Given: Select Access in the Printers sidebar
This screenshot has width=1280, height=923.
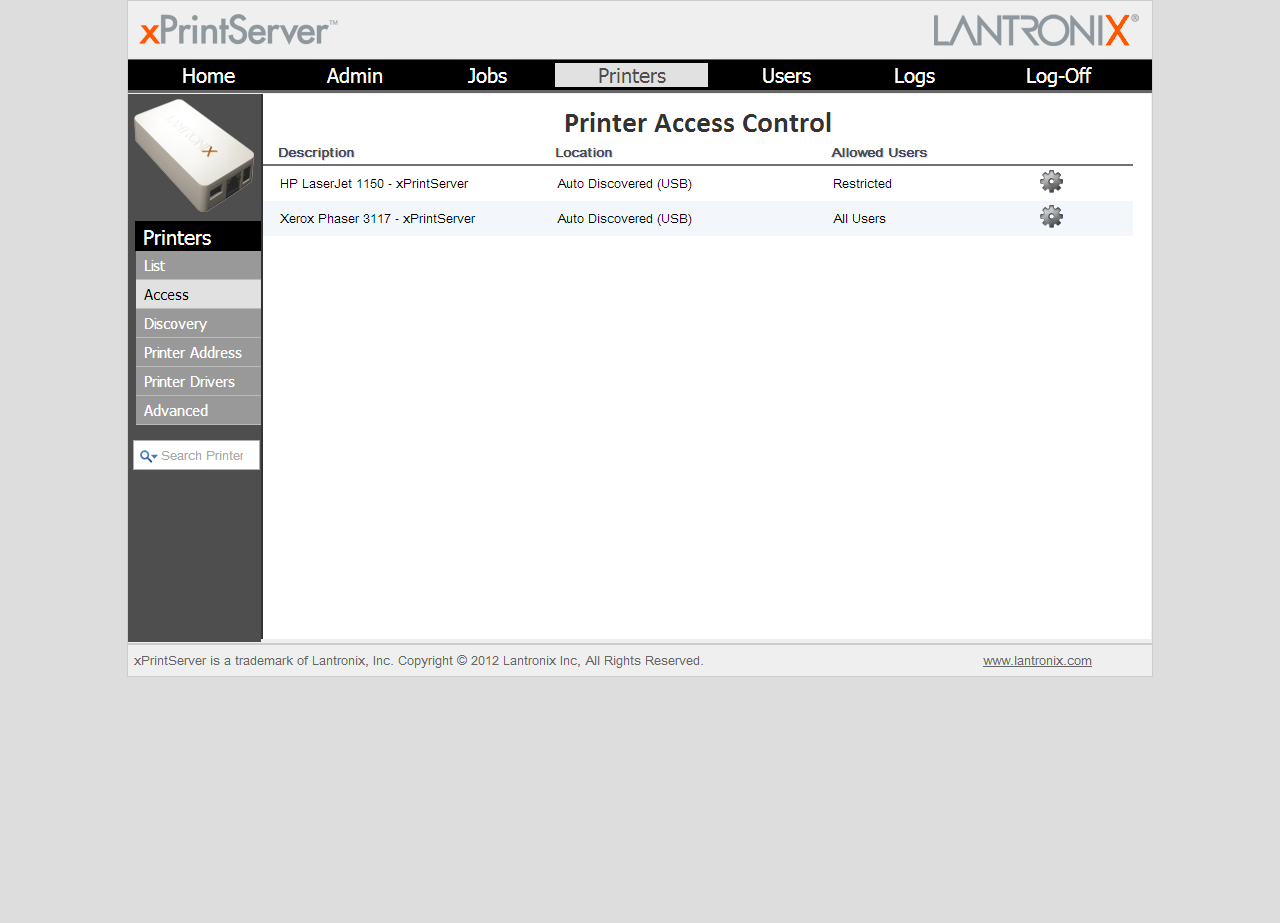Looking at the screenshot, I should click(198, 295).
